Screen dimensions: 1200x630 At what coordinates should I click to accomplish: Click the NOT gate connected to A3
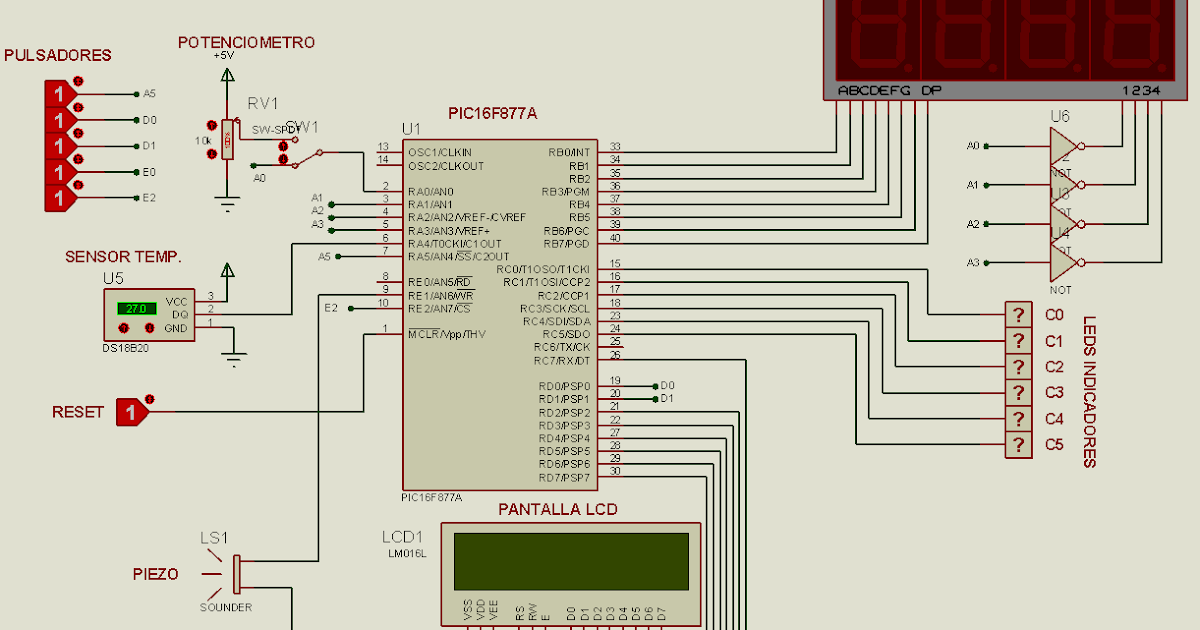pos(1060,263)
